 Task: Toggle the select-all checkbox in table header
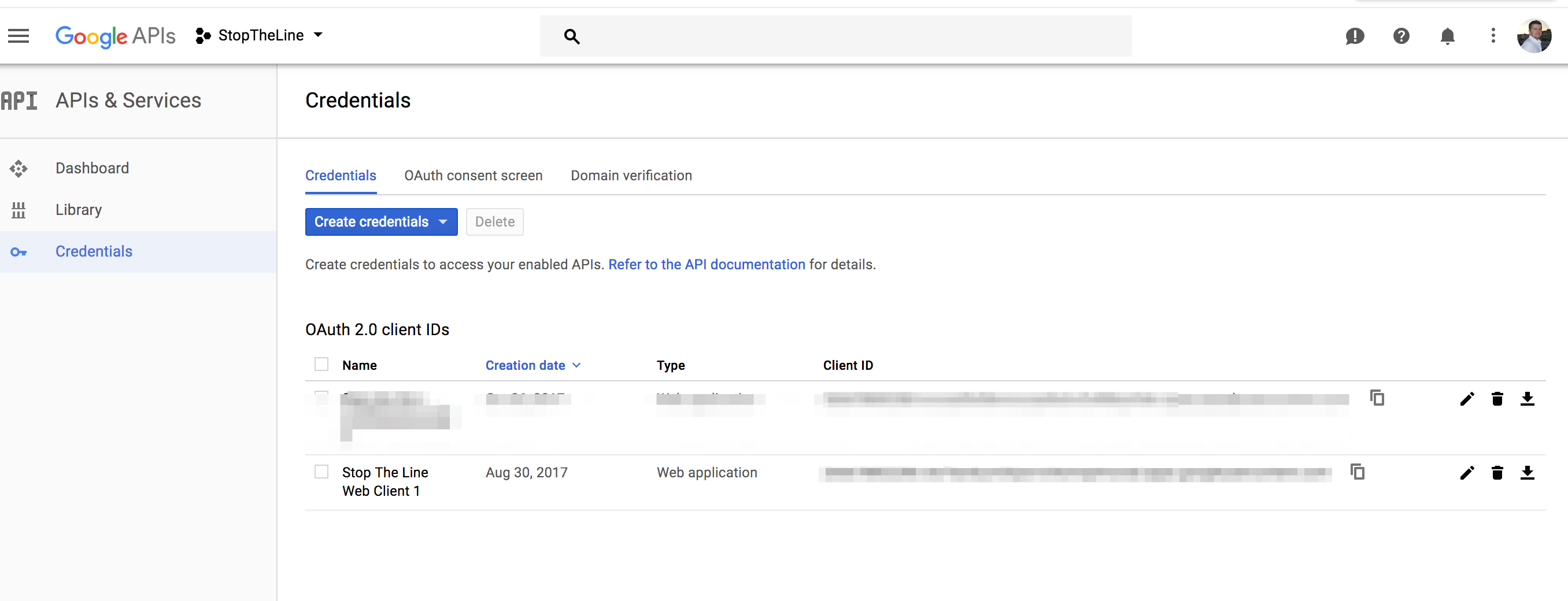click(x=321, y=365)
